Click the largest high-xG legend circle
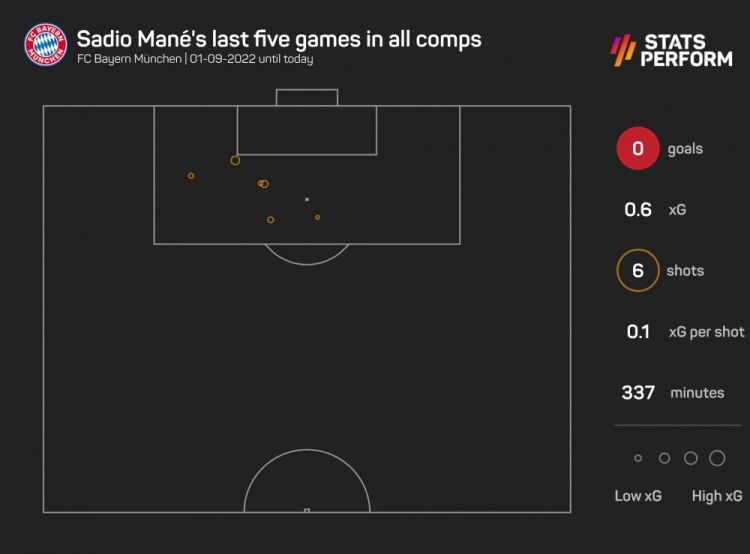750x554 pixels. click(717, 458)
